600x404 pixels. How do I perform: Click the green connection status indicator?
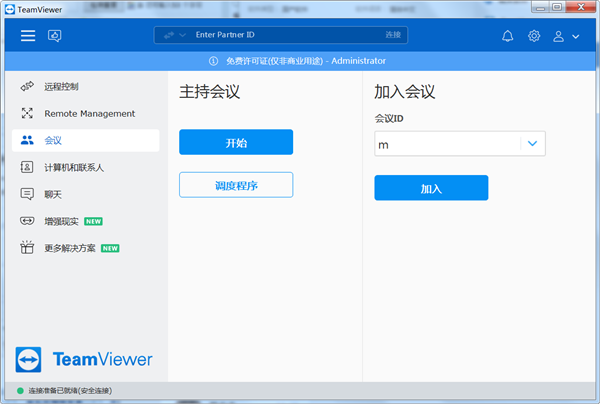click(x=20, y=391)
